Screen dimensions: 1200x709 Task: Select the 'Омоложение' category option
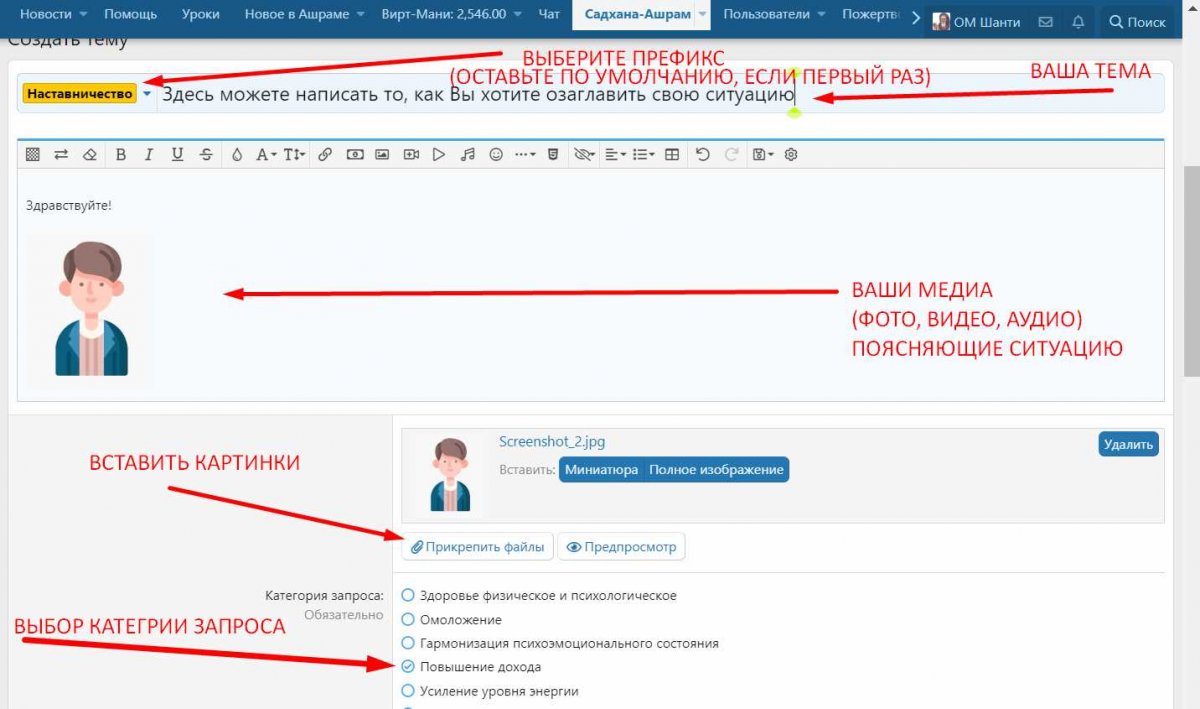tap(408, 620)
